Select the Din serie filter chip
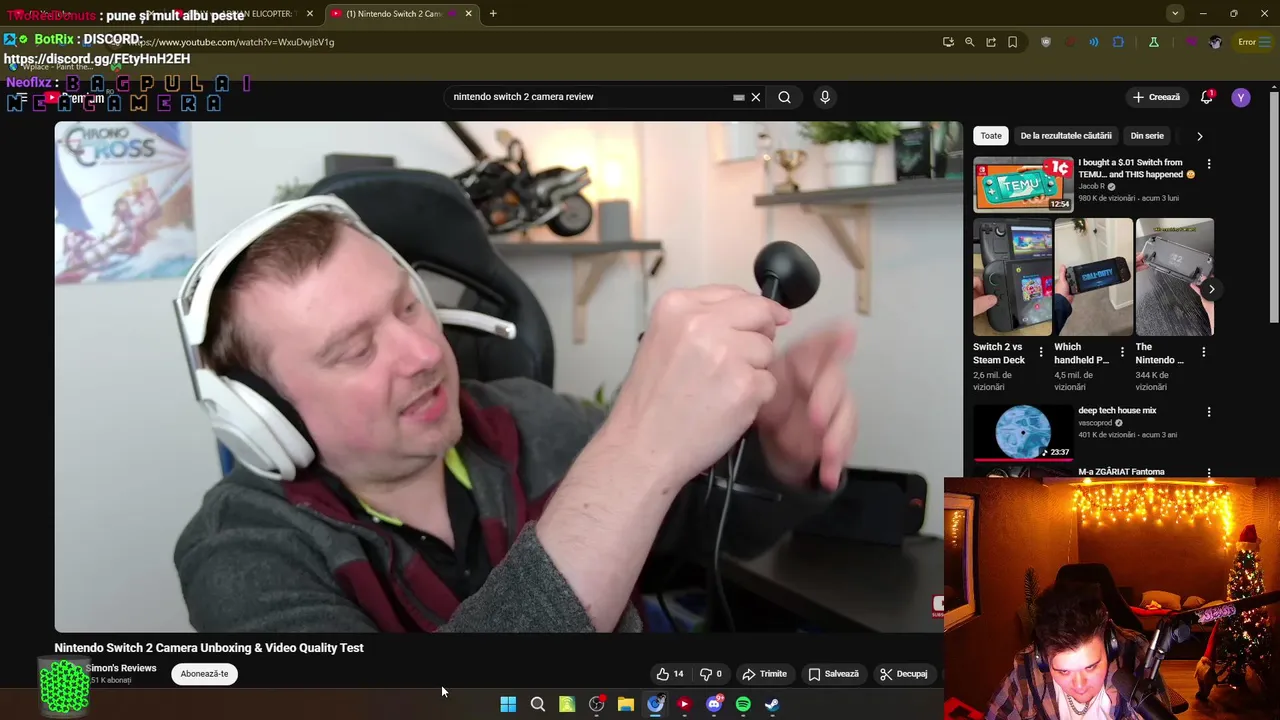This screenshot has width=1280, height=720. [x=1147, y=135]
